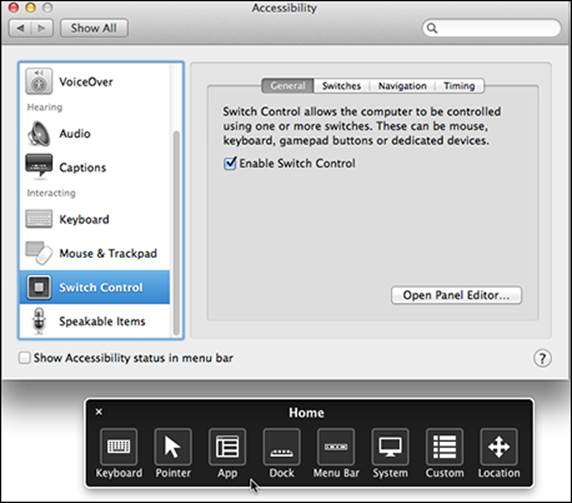The height and width of the screenshot is (503, 572).
Task: Close the Home switch panel
Action: pos(99,412)
